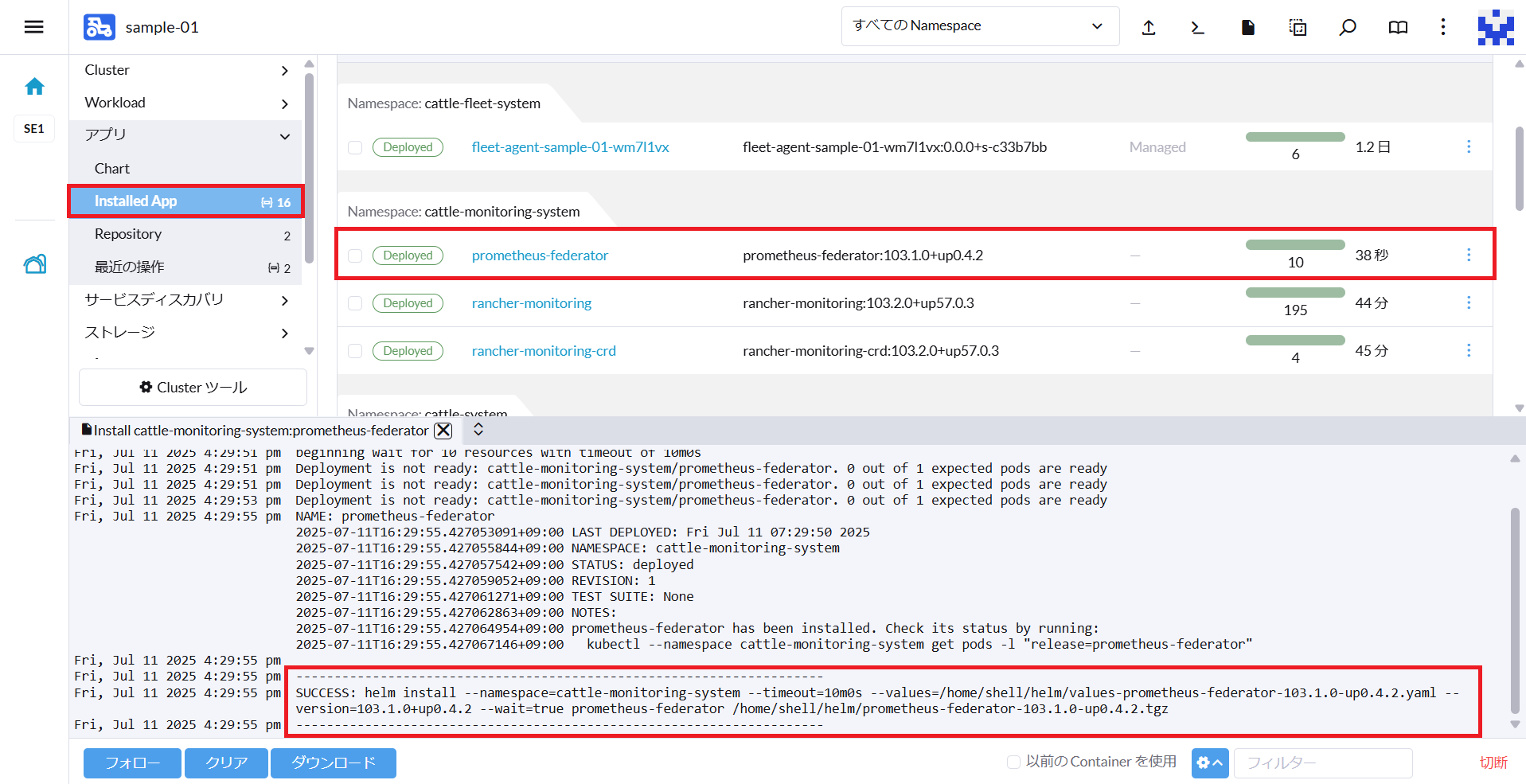Download the KubeConfig file icon
The height and width of the screenshot is (784, 1526).
[x=1247, y=28]
